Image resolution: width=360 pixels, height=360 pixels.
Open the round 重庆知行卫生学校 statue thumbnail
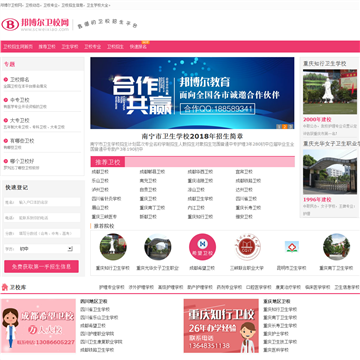tap(113, 247)
